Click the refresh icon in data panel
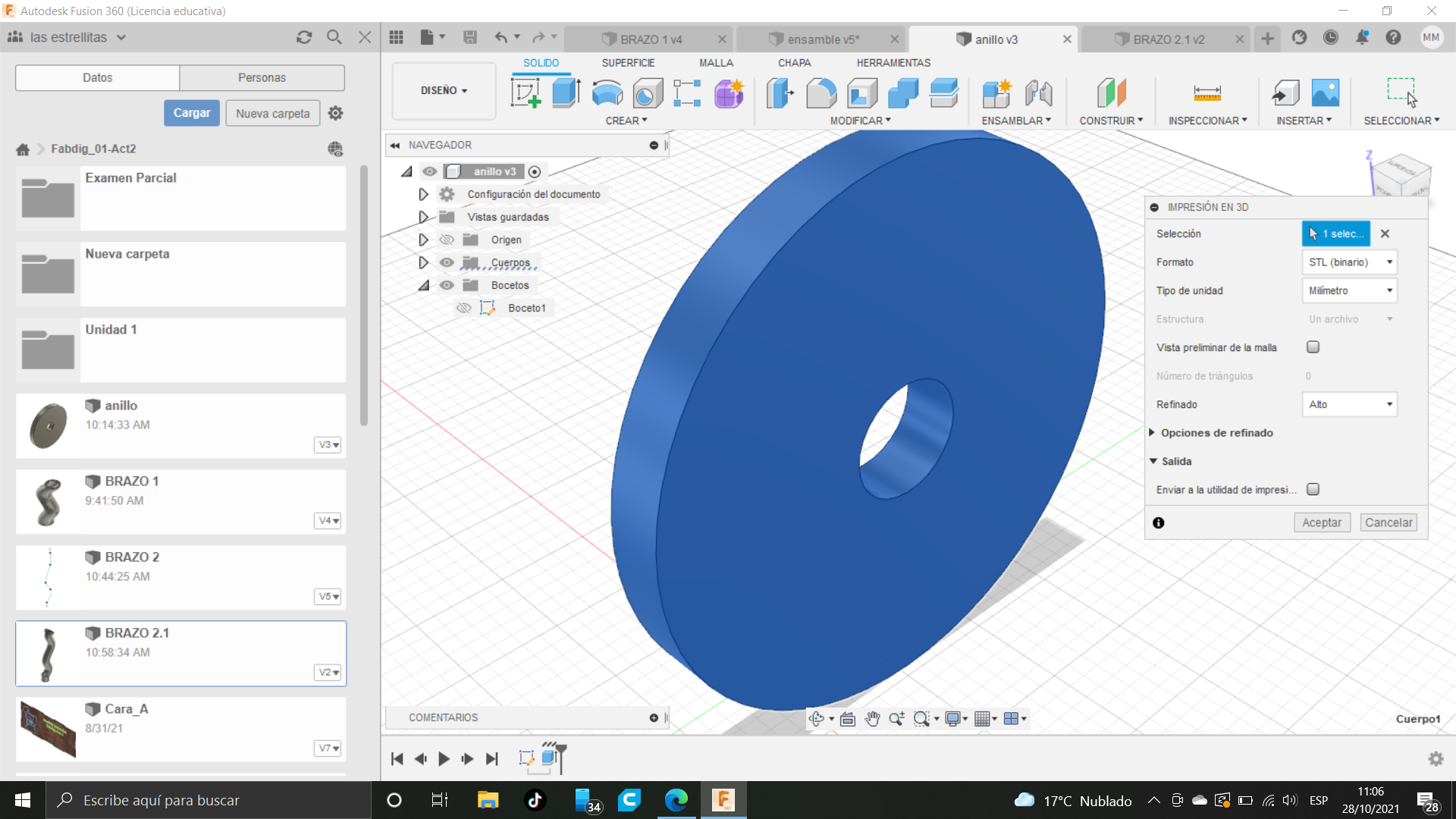Viewport: 1456px width, 819px height. [x=304, y=37]
